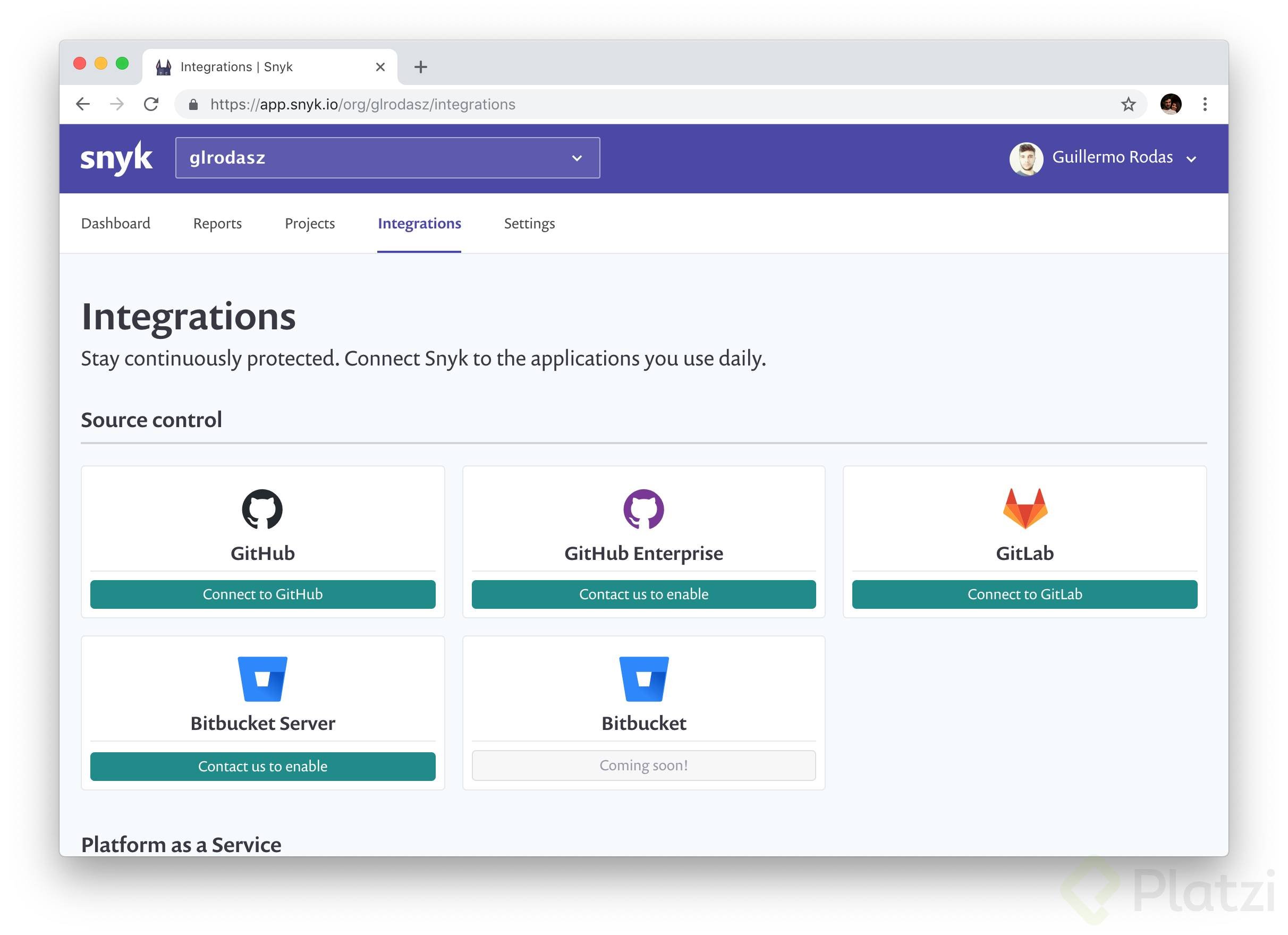Click the Connect to GitHub button
The height and width of the screenshot is (935, 1288).
[x=262, y=594]
